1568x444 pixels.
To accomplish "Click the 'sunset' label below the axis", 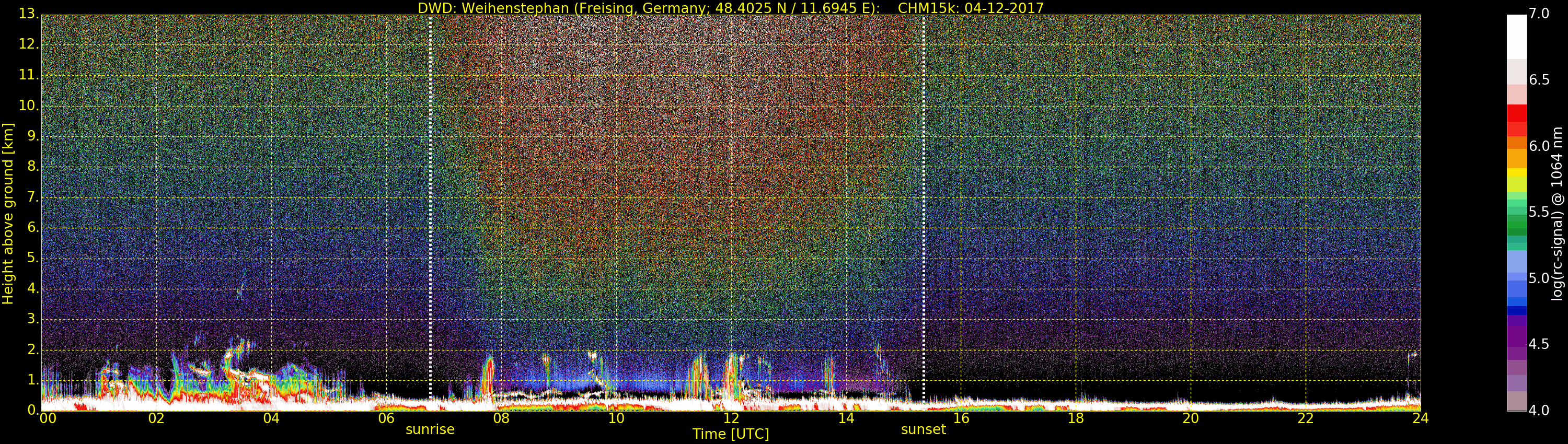I will (x=923, y=429).
